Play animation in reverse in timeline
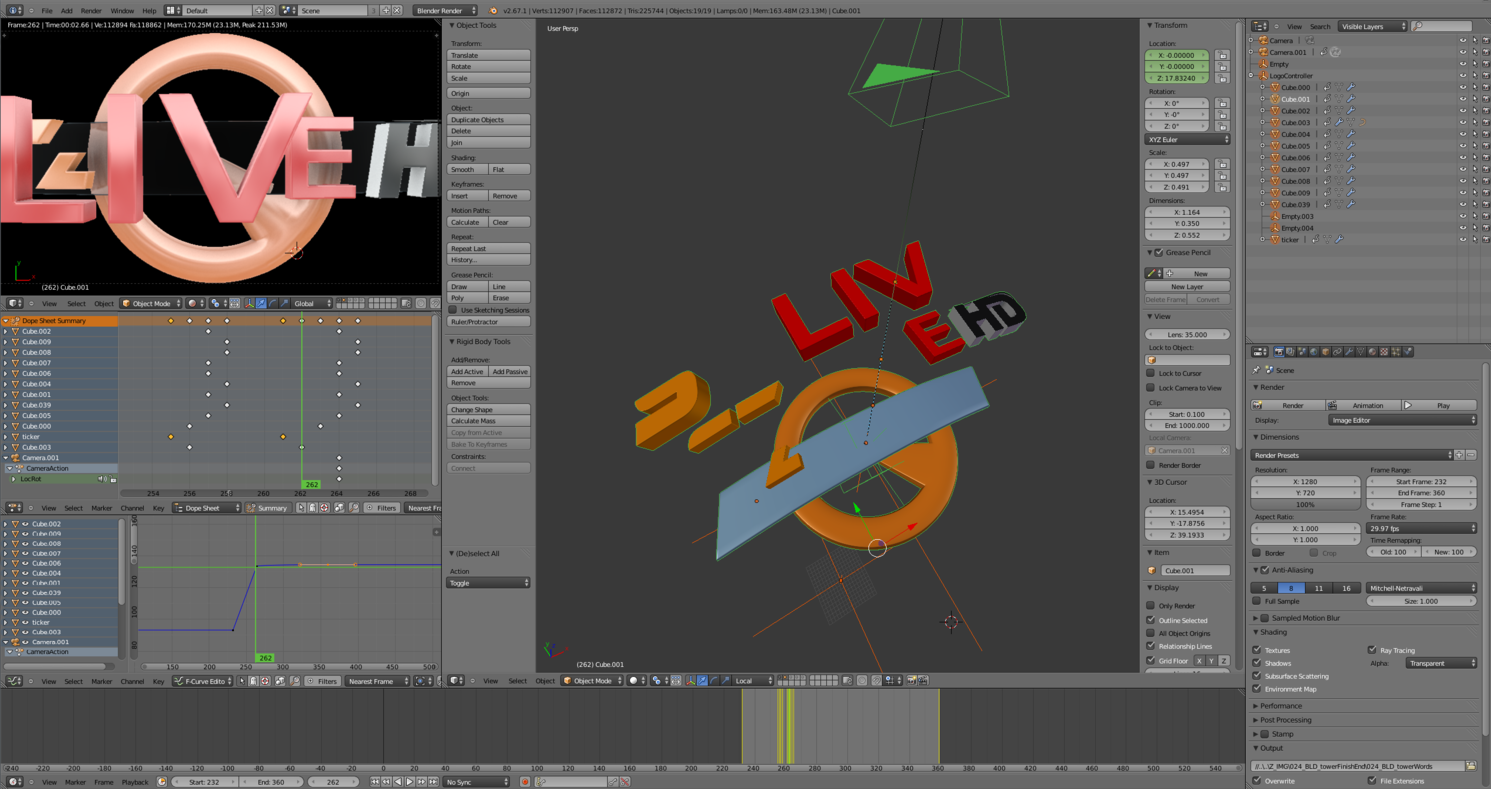This screenshot has height=789, width=1491. click(x=398, y=782)
